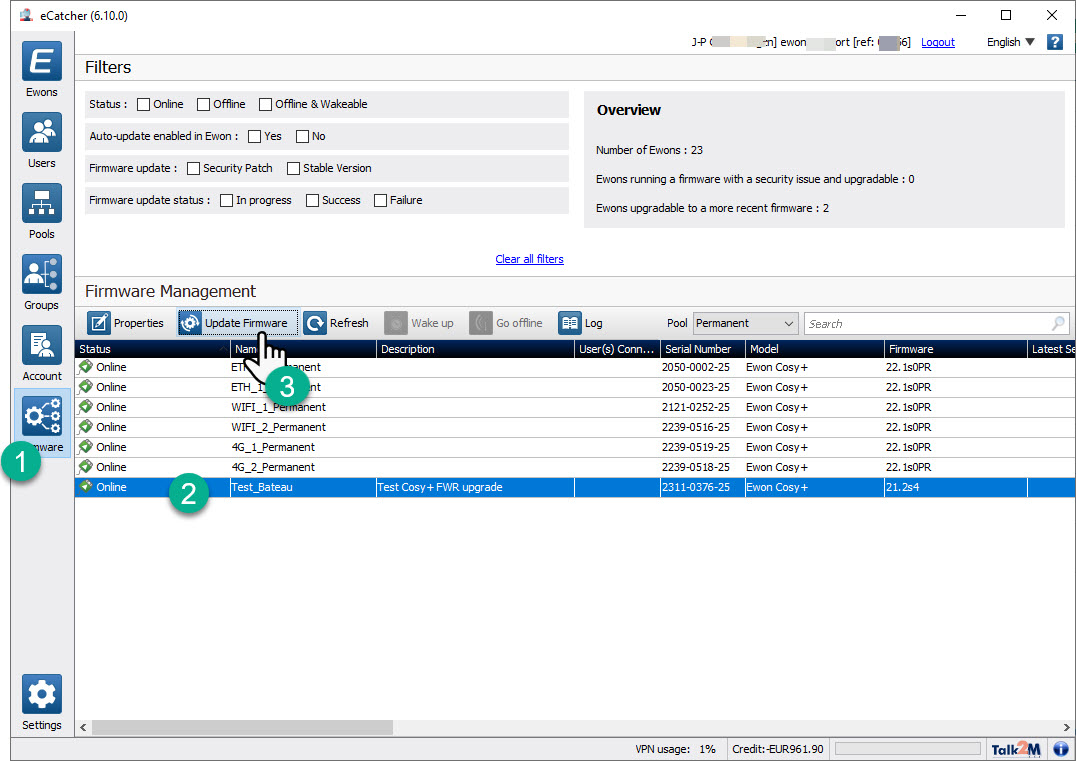This screenshot has width=1076, height=761.
Task: Open the Pool dropdown showing Permanent
Action: 744,323
